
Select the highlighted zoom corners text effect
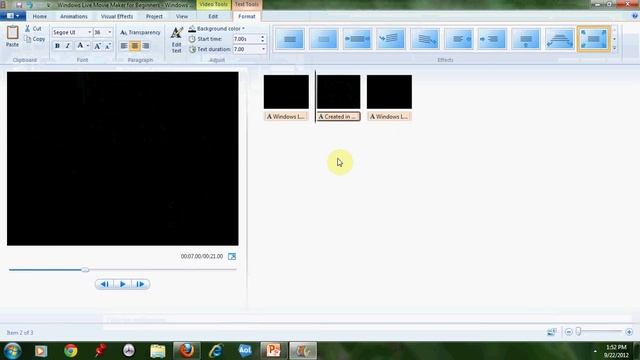click(593, 39)
